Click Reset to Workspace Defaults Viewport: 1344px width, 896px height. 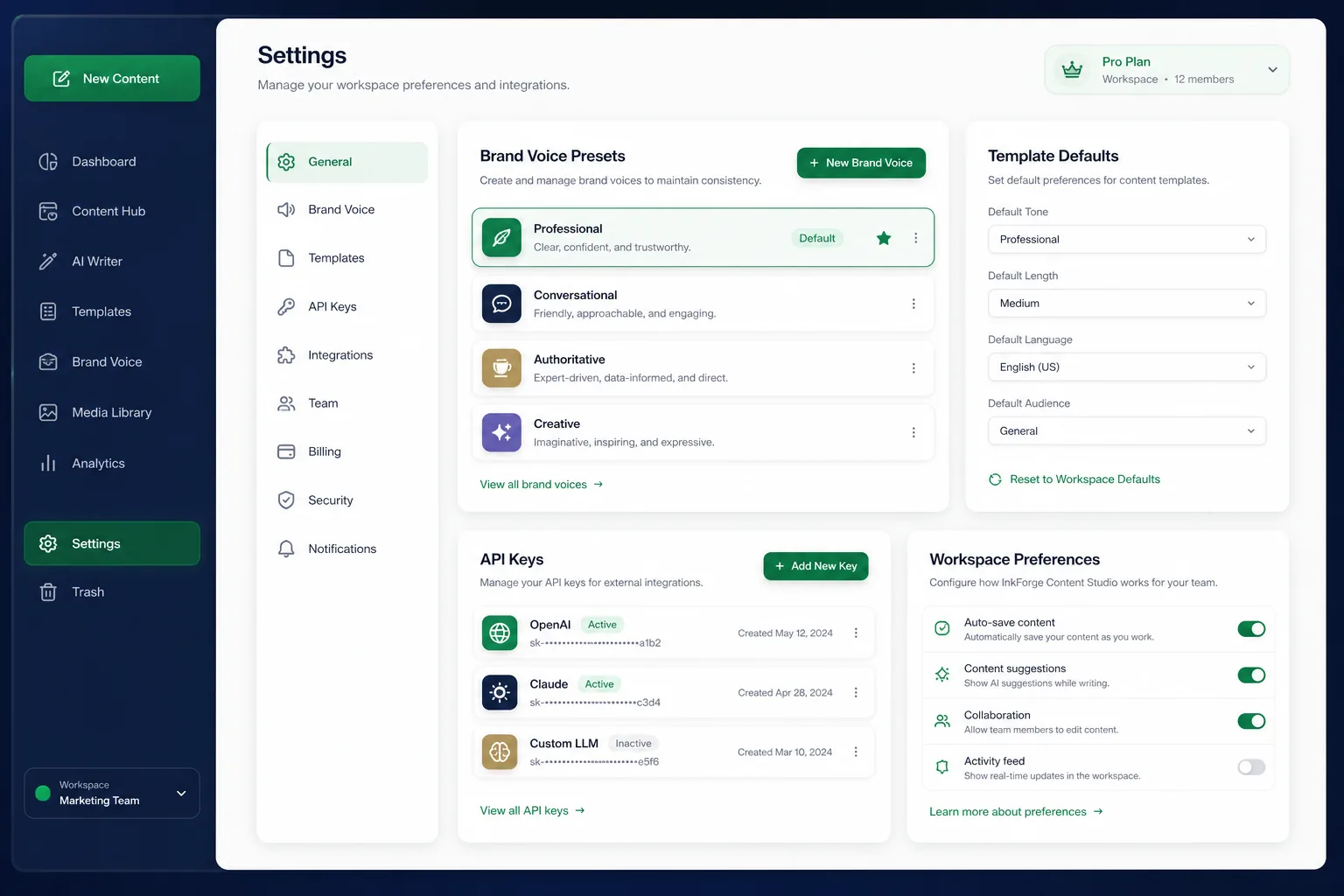1074,479
